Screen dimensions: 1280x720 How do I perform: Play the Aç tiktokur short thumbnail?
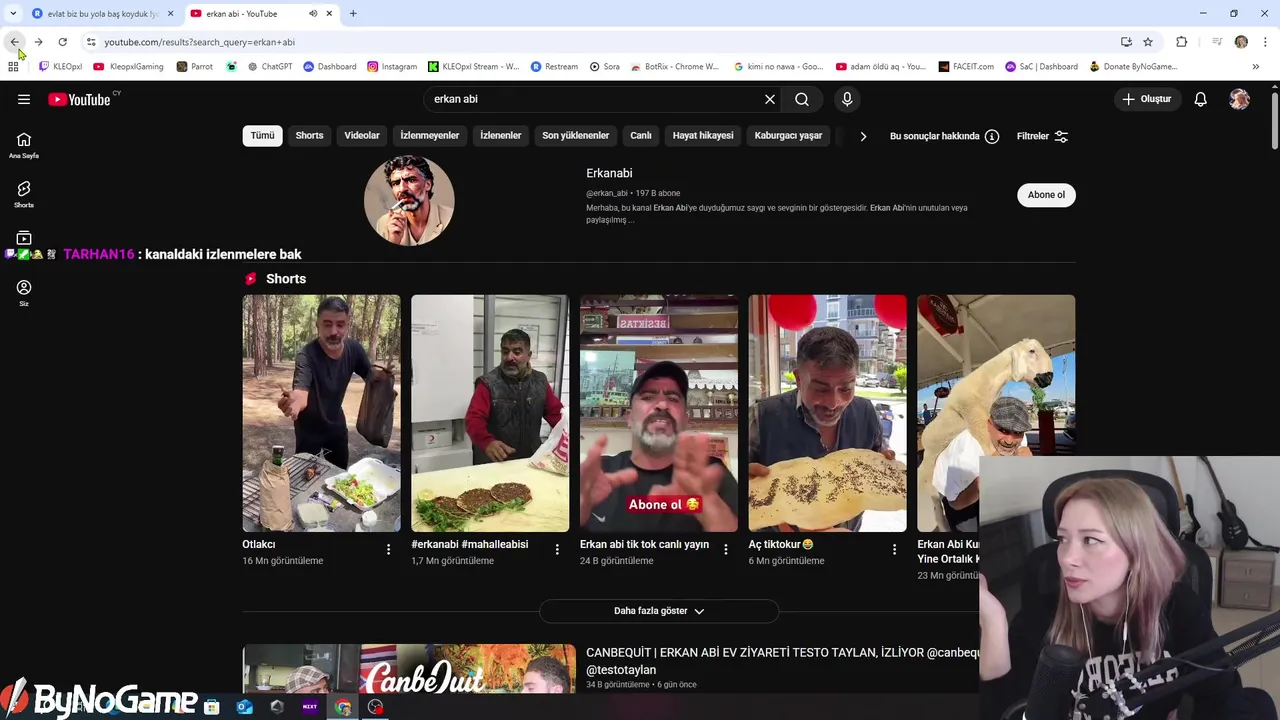828,413
